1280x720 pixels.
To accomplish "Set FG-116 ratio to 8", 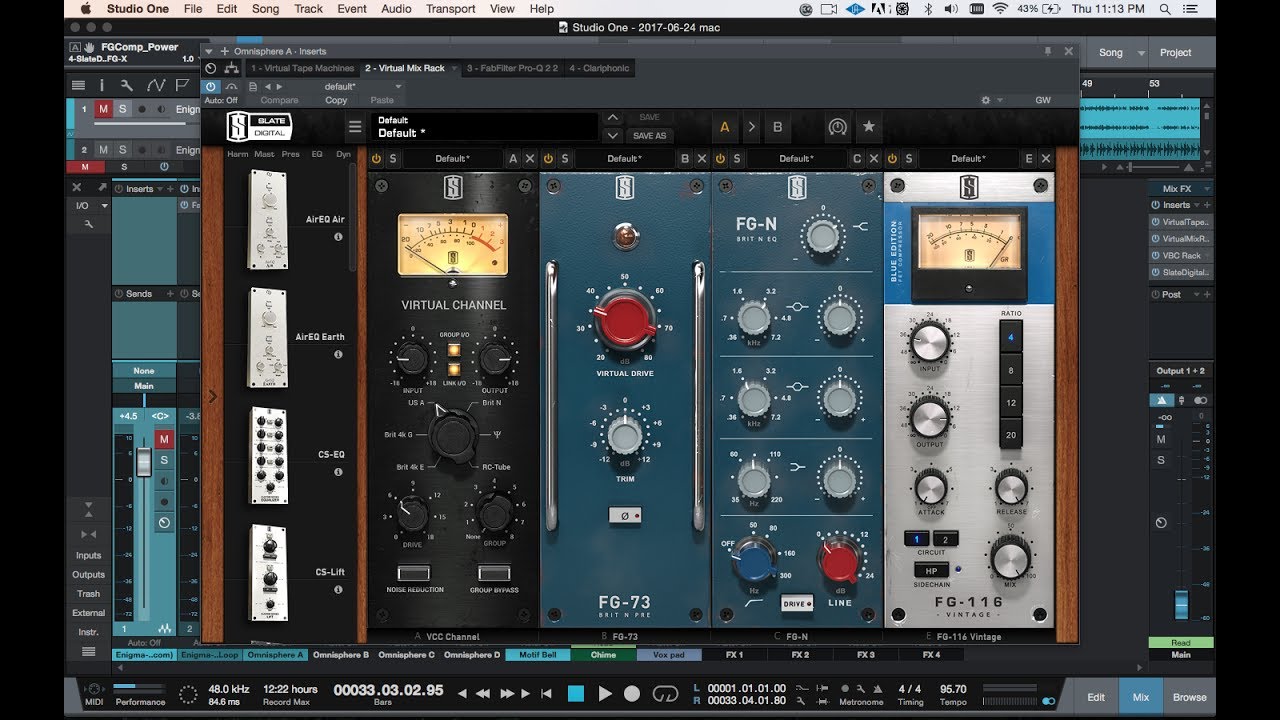I will pos(1010,370).
